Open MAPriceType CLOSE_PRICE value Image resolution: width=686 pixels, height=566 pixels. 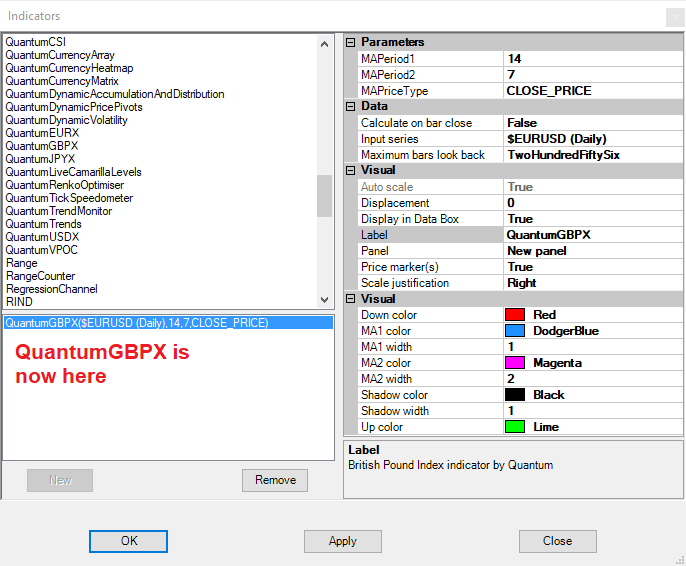[593, 91]
